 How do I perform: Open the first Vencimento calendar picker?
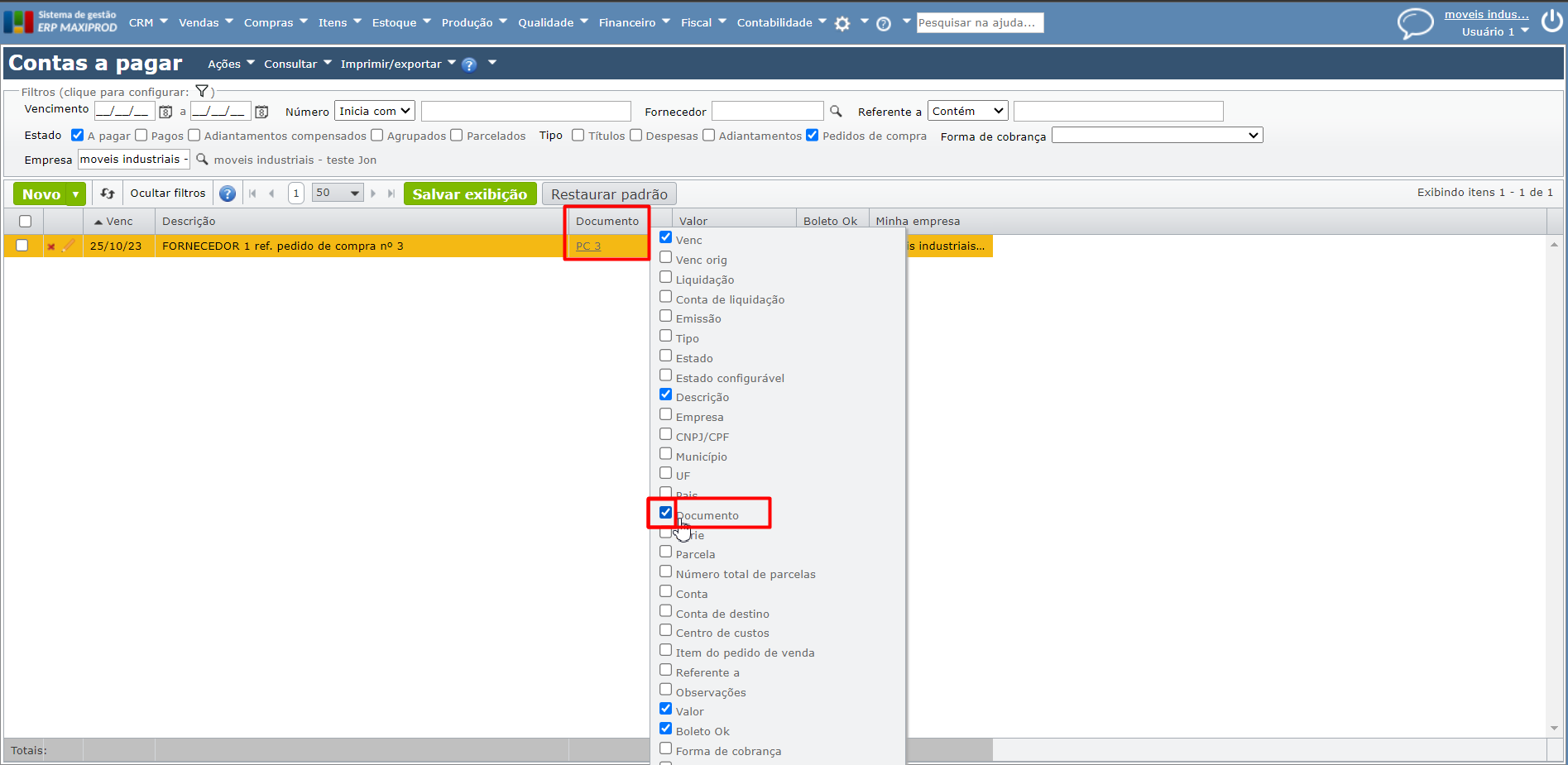(165, 112)
